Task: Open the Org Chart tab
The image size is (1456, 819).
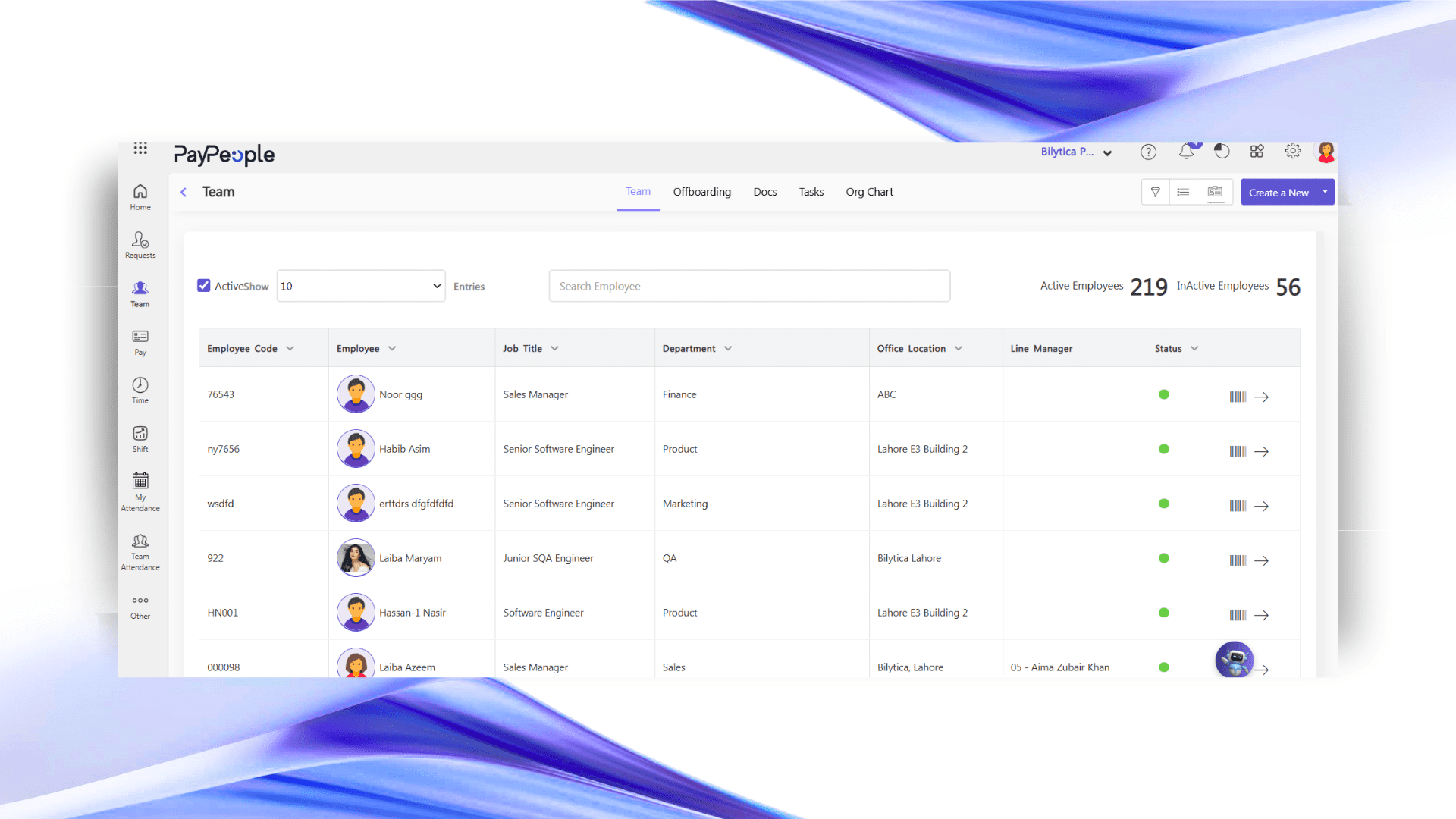Action: click(869, 192)
